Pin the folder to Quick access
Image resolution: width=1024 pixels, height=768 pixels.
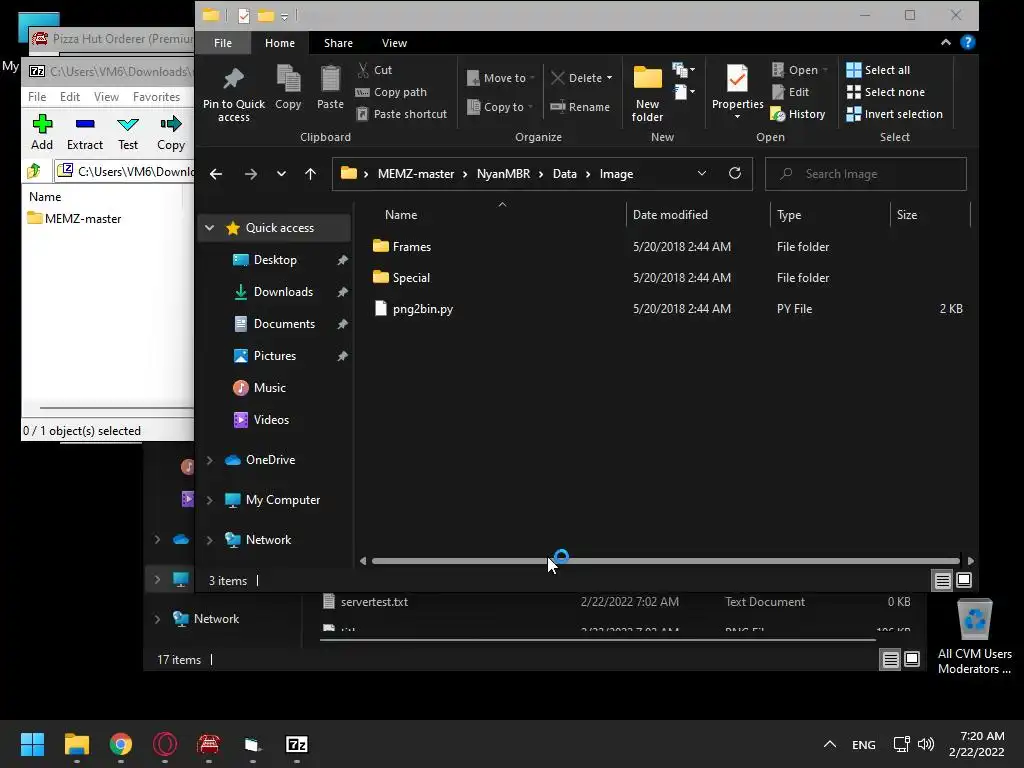pos(233,94)
